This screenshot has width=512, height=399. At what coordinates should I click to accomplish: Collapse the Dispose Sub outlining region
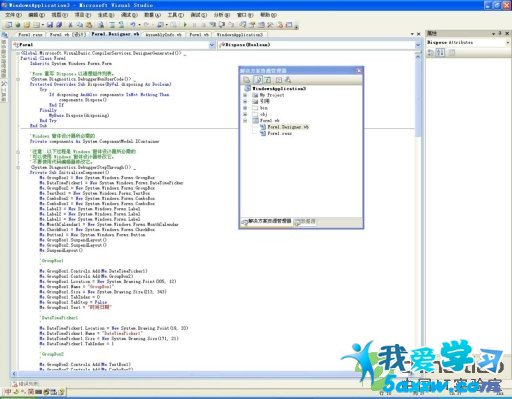tap(18, 79)
